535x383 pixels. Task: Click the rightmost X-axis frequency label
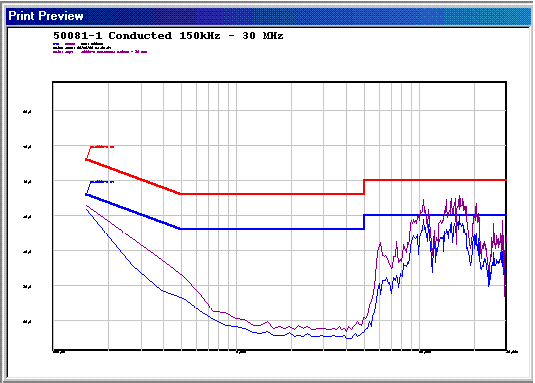coord(512,352)
